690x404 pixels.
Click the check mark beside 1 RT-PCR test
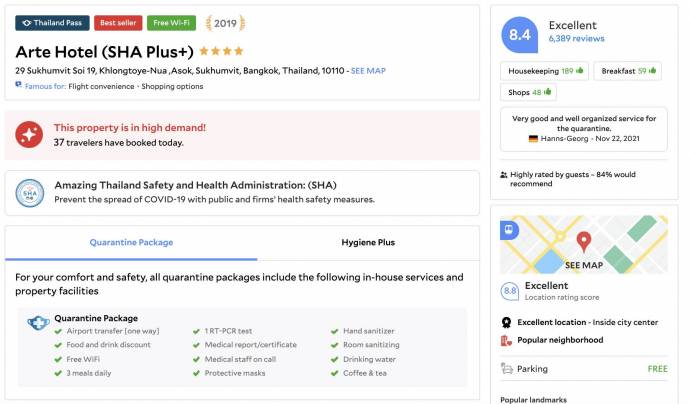(196, 331)
